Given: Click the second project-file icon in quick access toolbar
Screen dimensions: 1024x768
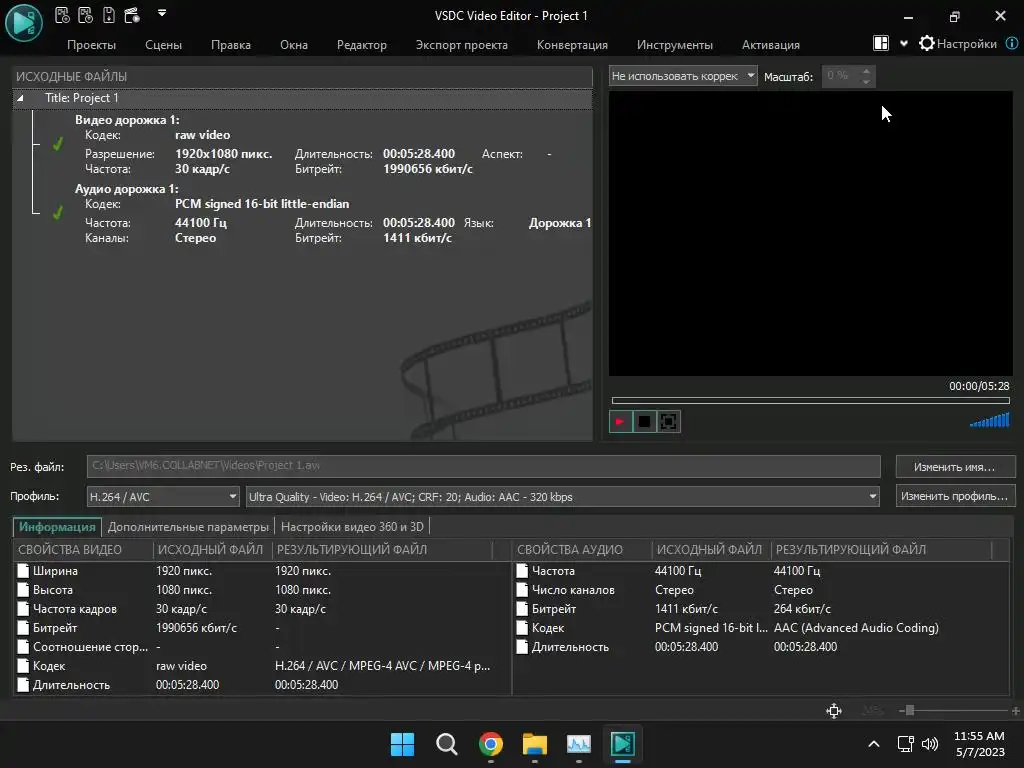Looking at the screenshot, I should (86, 15).
